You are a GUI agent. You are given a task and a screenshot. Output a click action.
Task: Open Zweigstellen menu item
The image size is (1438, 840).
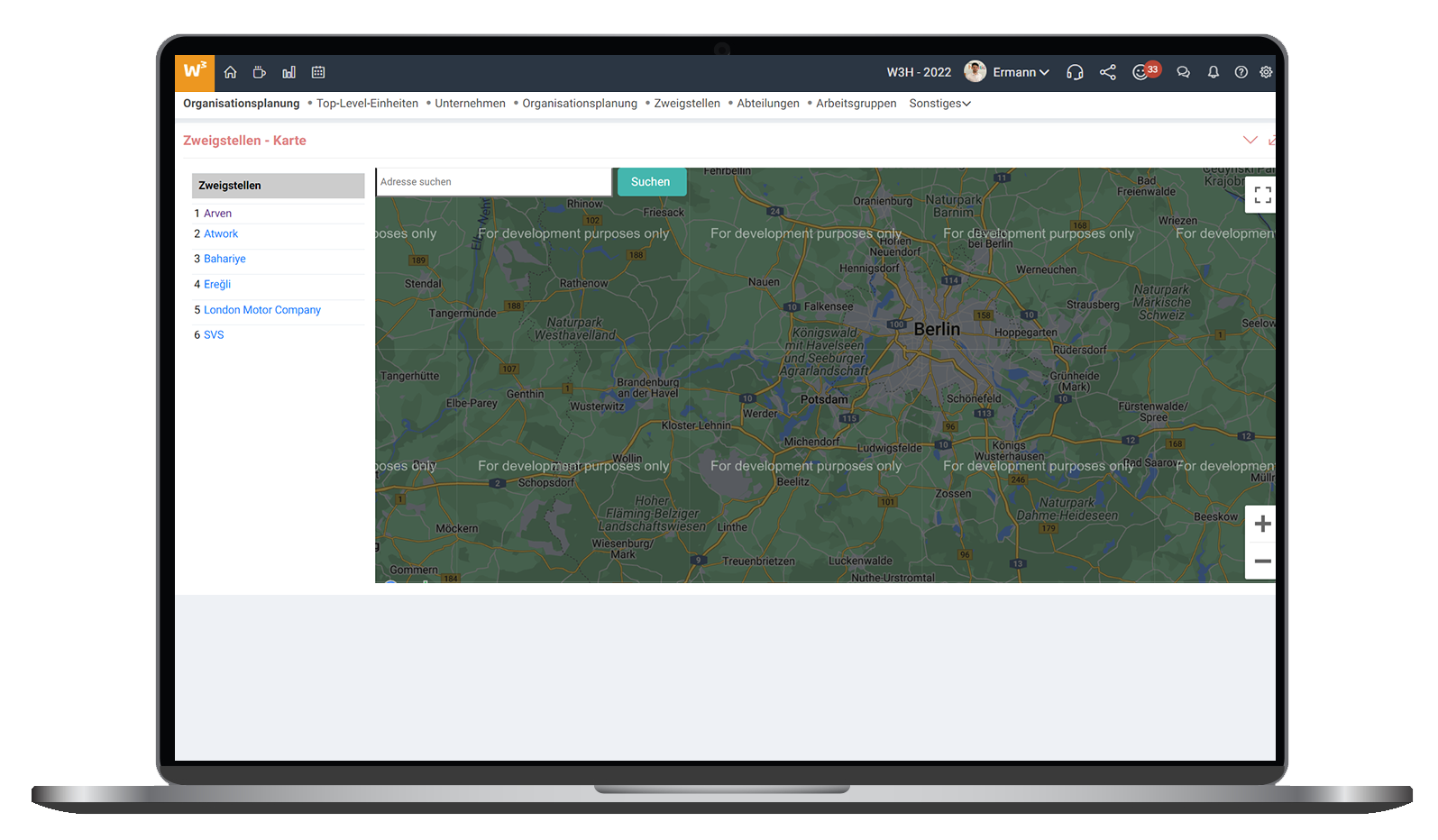click(687, 104)
